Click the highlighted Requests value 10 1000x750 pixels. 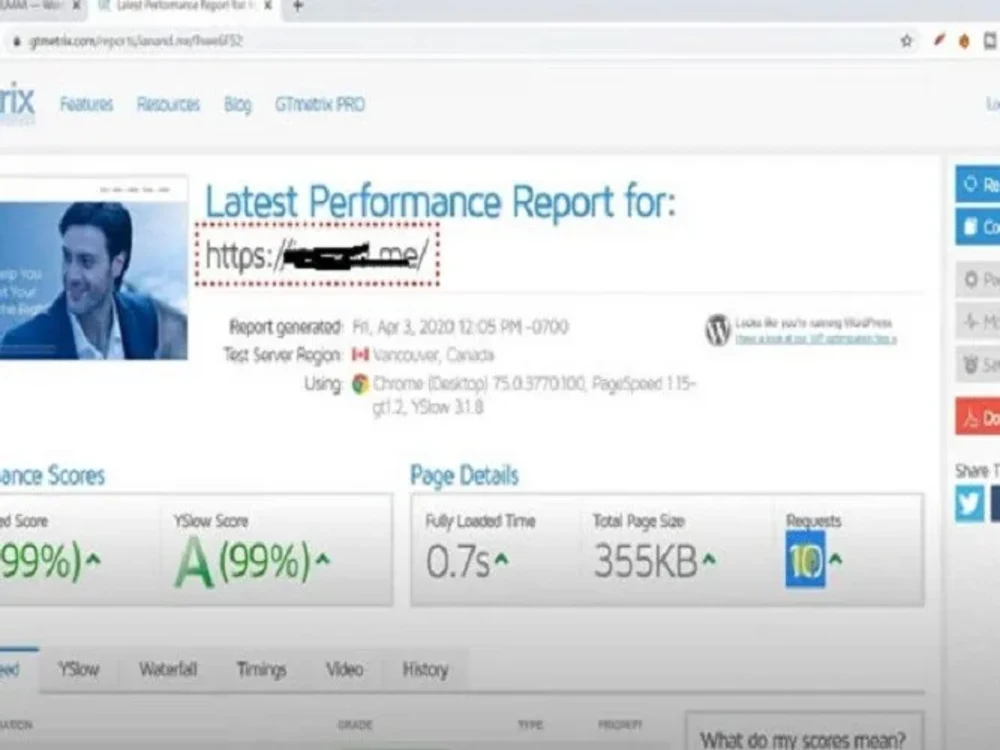805,560
